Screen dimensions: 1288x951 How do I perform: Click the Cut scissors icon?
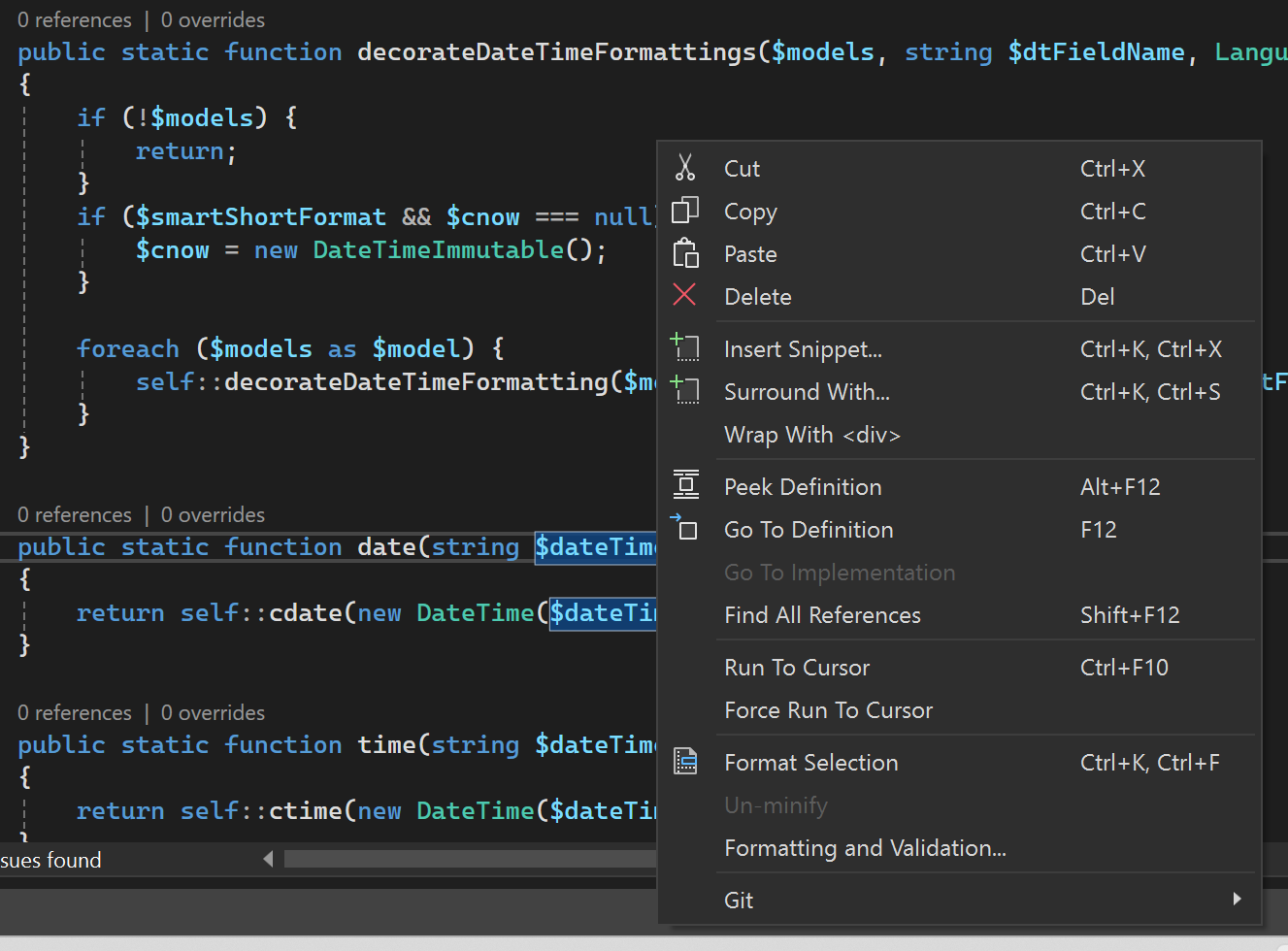(x=685, y=168)
